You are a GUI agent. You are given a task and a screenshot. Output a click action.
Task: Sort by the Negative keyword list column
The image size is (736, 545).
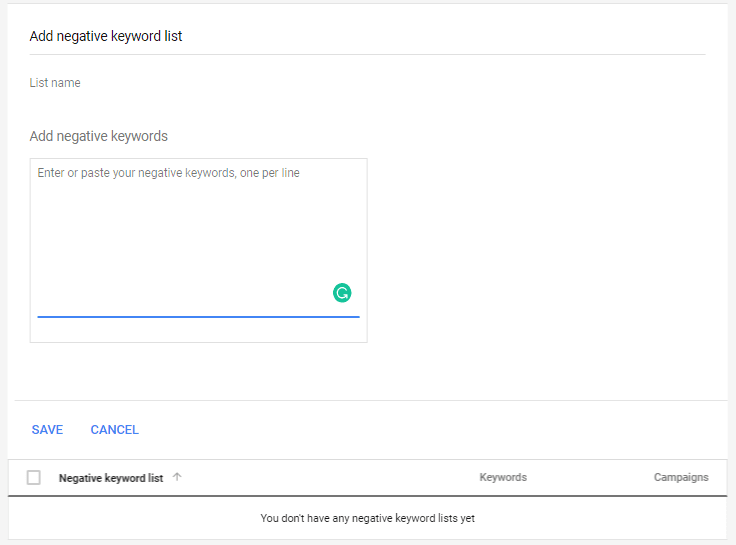[111, 478]
